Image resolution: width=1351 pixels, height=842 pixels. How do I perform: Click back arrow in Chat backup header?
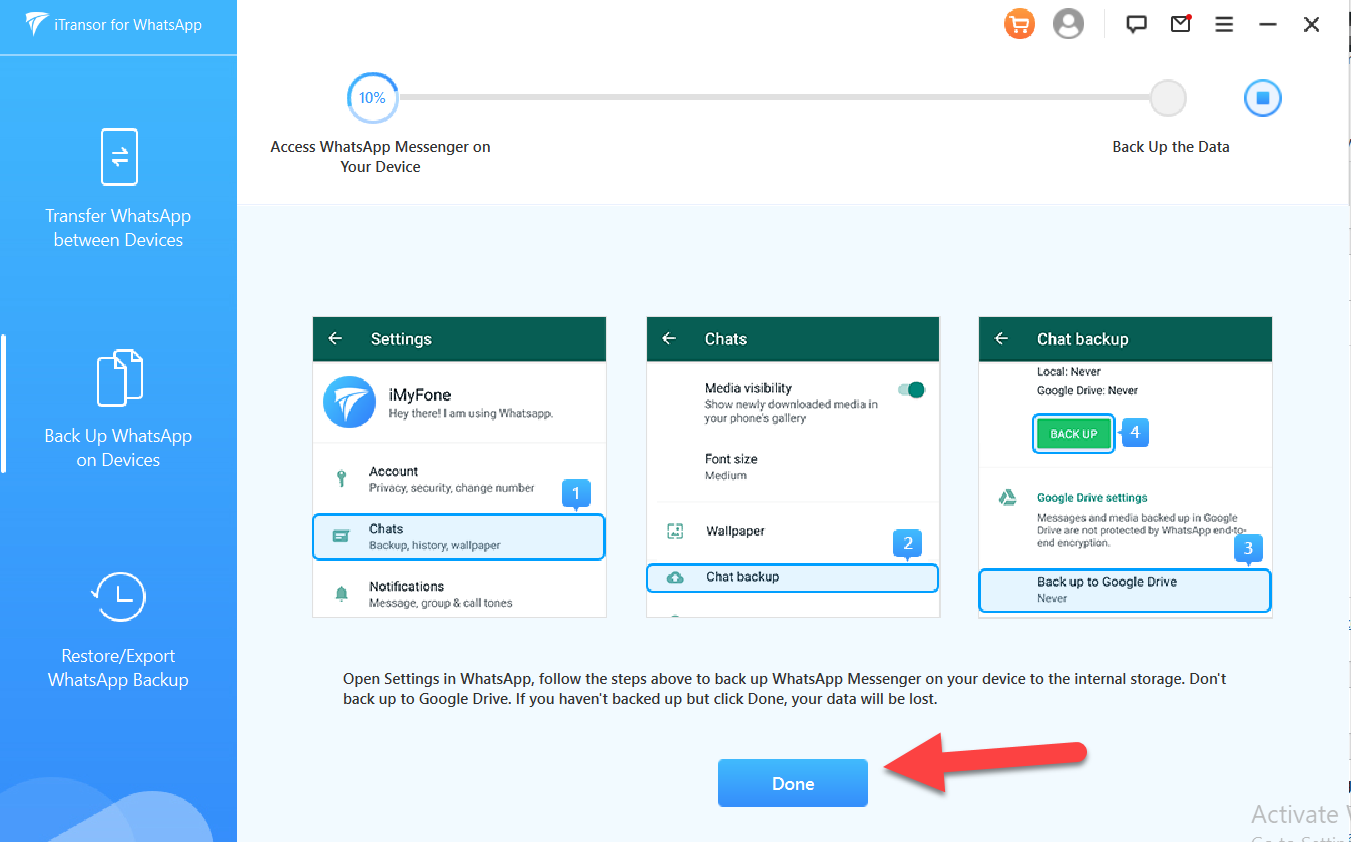[1001, 339]
